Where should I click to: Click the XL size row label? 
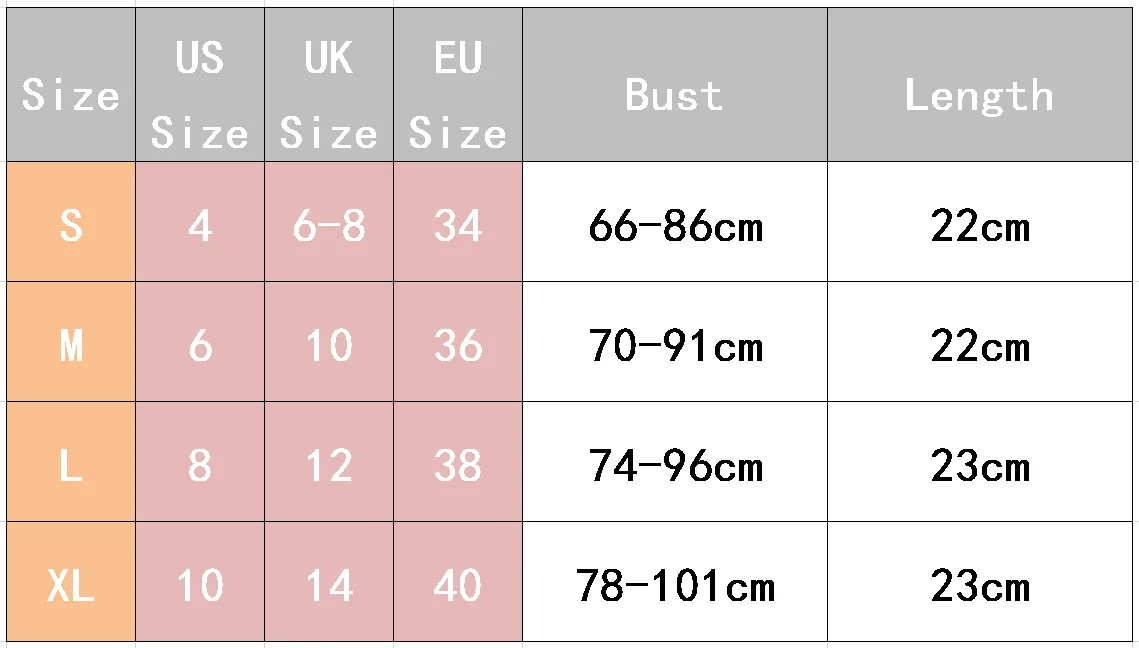70,581
